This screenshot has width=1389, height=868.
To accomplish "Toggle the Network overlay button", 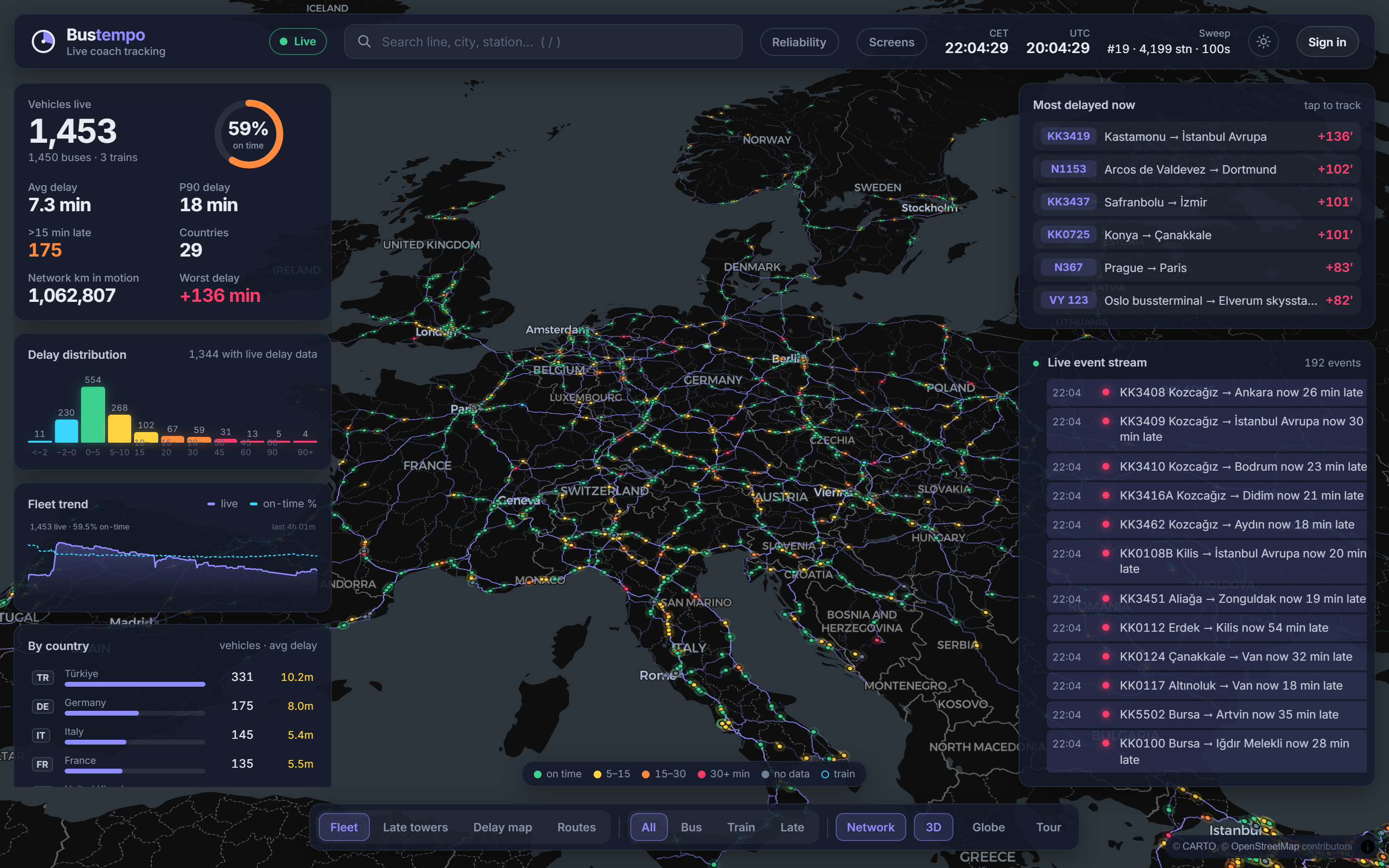I will tap(870, 827).
